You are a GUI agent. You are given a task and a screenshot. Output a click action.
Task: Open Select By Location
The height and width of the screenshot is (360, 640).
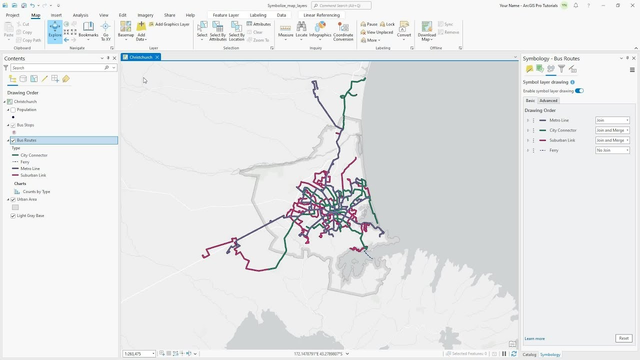[236, 31]
